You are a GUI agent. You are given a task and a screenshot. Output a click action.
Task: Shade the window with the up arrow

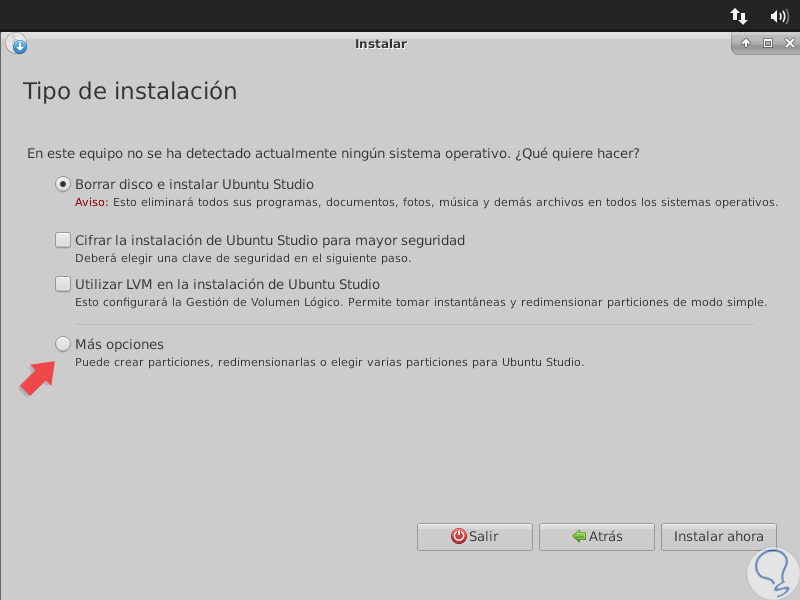click(746, 43)
